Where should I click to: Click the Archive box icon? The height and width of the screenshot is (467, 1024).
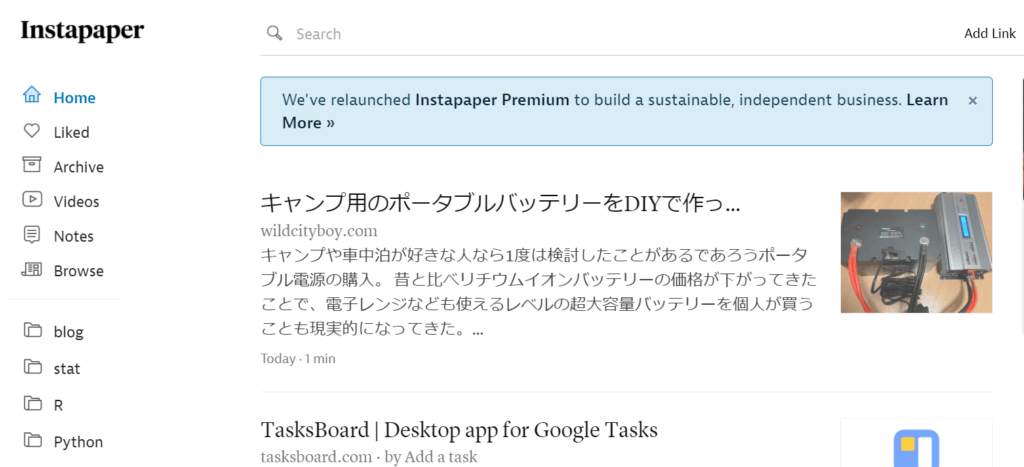click(x=31, y=165)
